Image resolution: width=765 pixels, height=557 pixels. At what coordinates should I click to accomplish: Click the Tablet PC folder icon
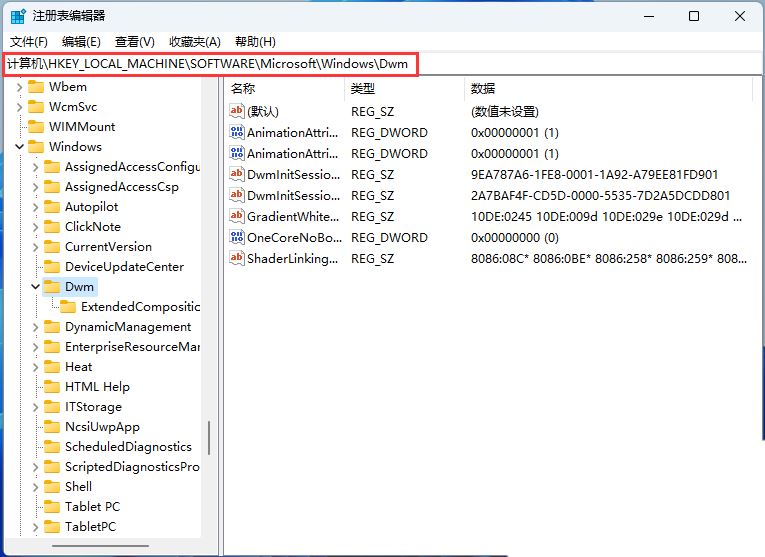(52, 507)
